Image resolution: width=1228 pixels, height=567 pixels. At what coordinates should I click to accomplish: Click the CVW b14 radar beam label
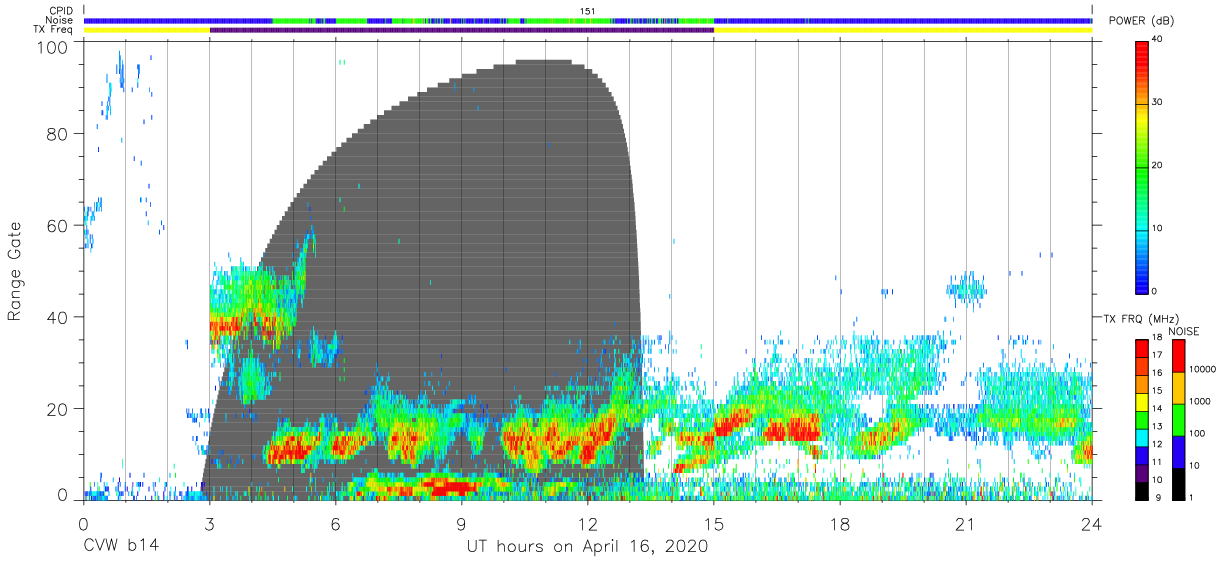119,546
